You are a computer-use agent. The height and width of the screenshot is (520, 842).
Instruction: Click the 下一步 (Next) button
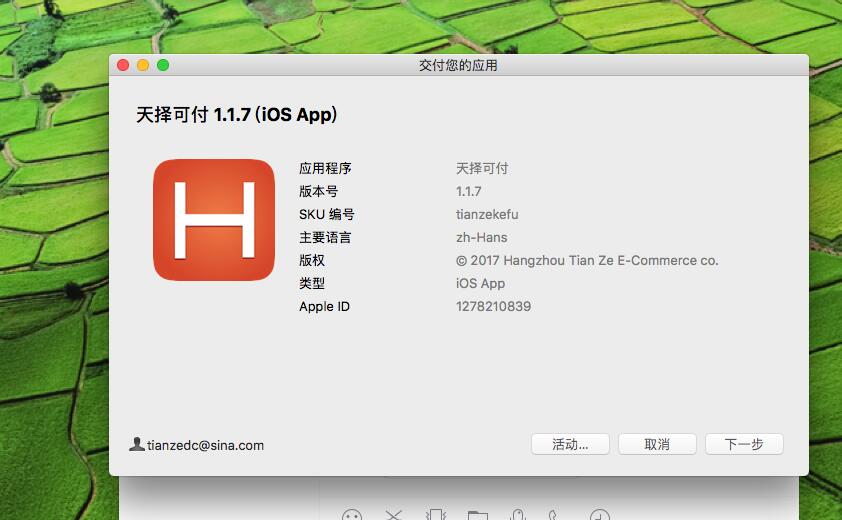coord(744,444)
